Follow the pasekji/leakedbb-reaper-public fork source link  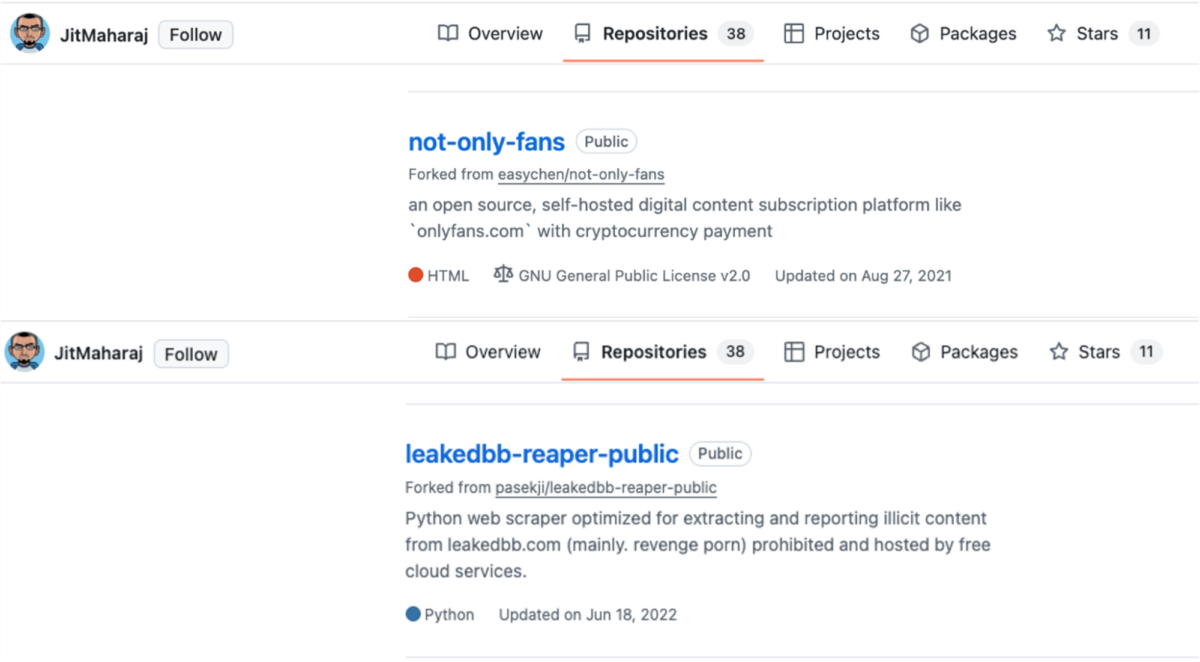point(606,488)
